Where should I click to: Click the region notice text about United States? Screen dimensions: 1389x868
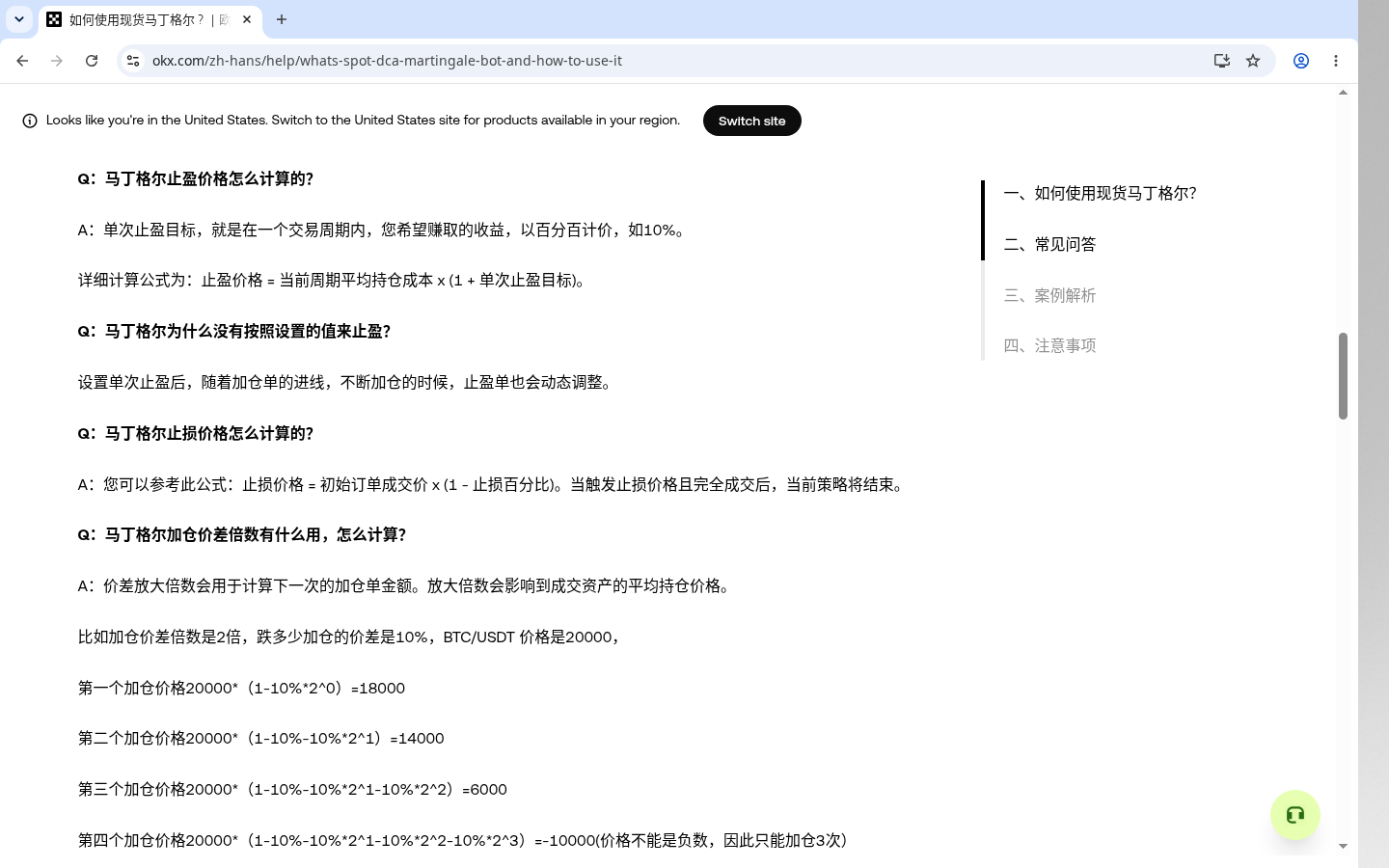tap(363, 121)
